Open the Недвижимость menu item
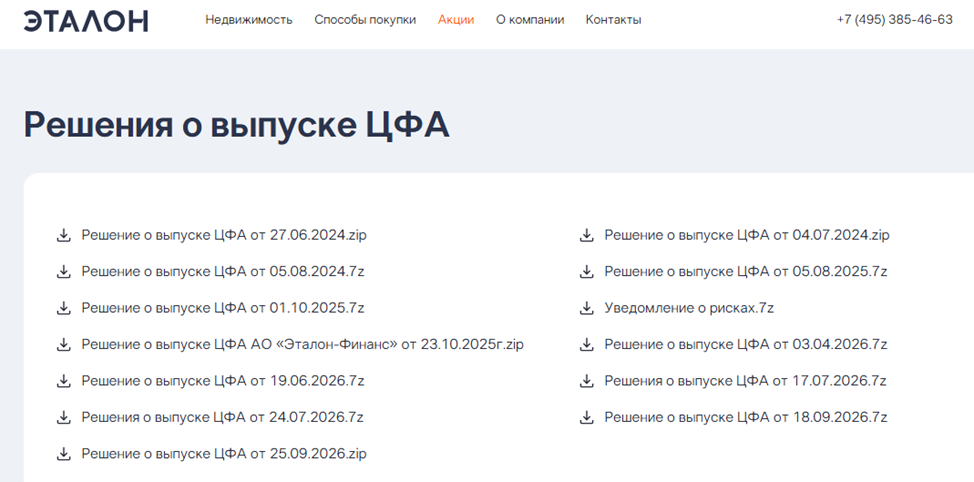974x482 pixels. tap(248, 20)
